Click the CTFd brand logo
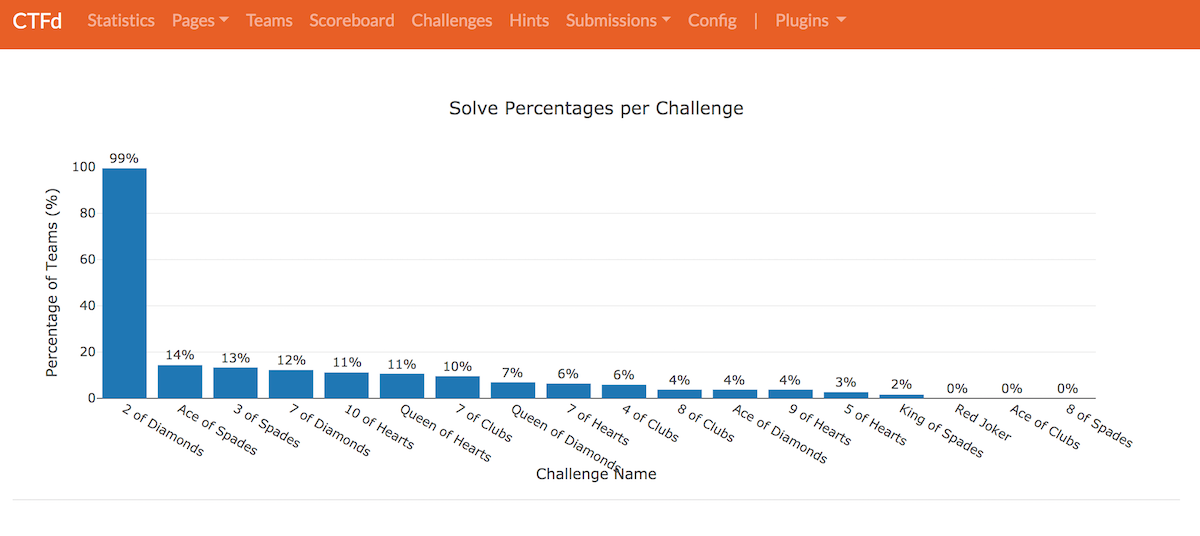Image resolution: width=1200 pixels, height=536 pixels. click(37, 20)
